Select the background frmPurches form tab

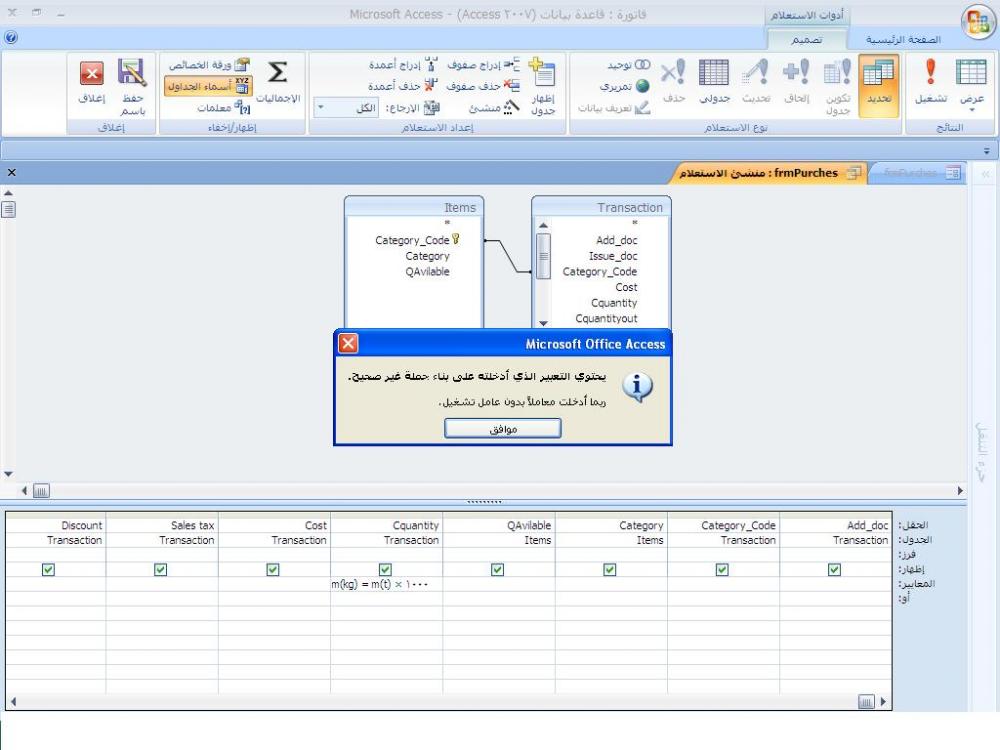click(917, 173)
